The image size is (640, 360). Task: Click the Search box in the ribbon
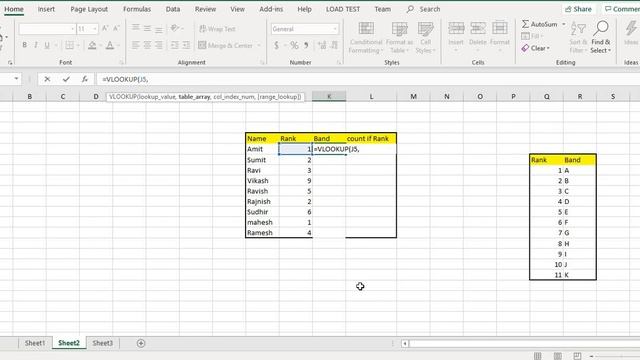click(424, 9)
